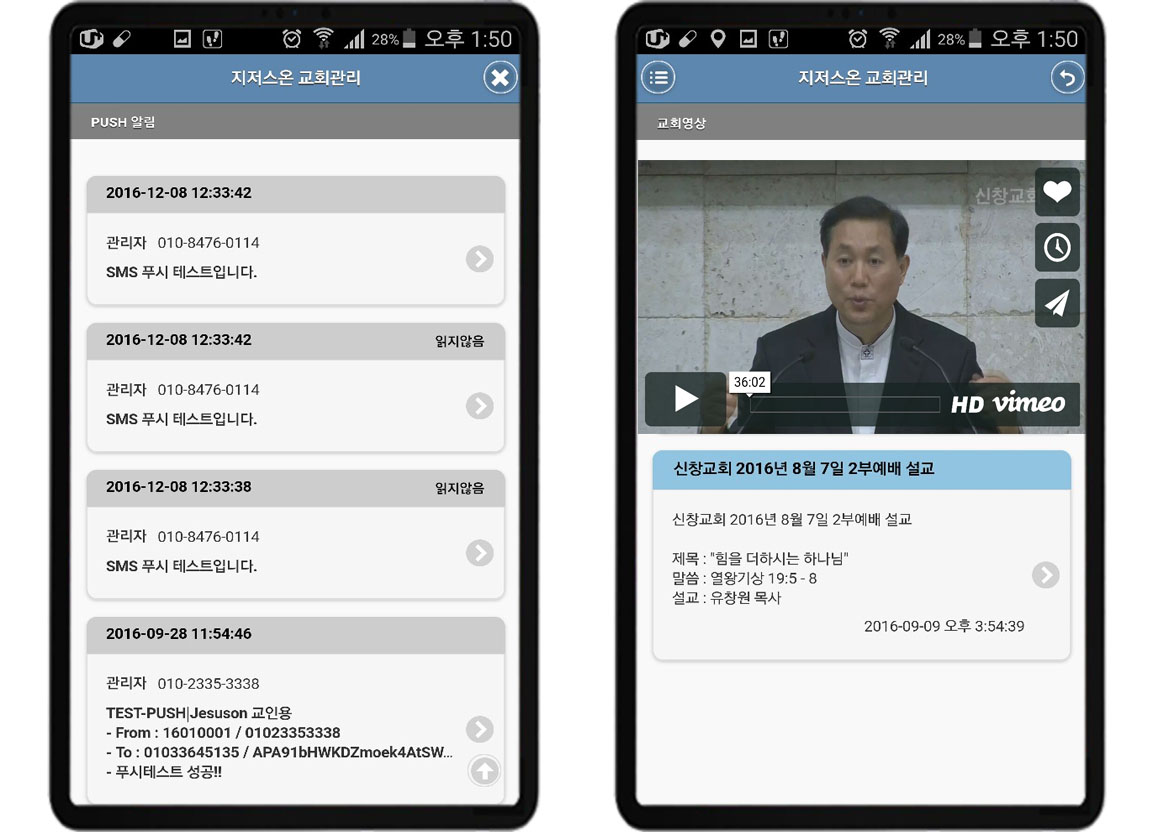This screenshot has height=832, width=1155.
Task: Close the PUSH 알림 screen with X icon
Action: [x=500, y=78]
